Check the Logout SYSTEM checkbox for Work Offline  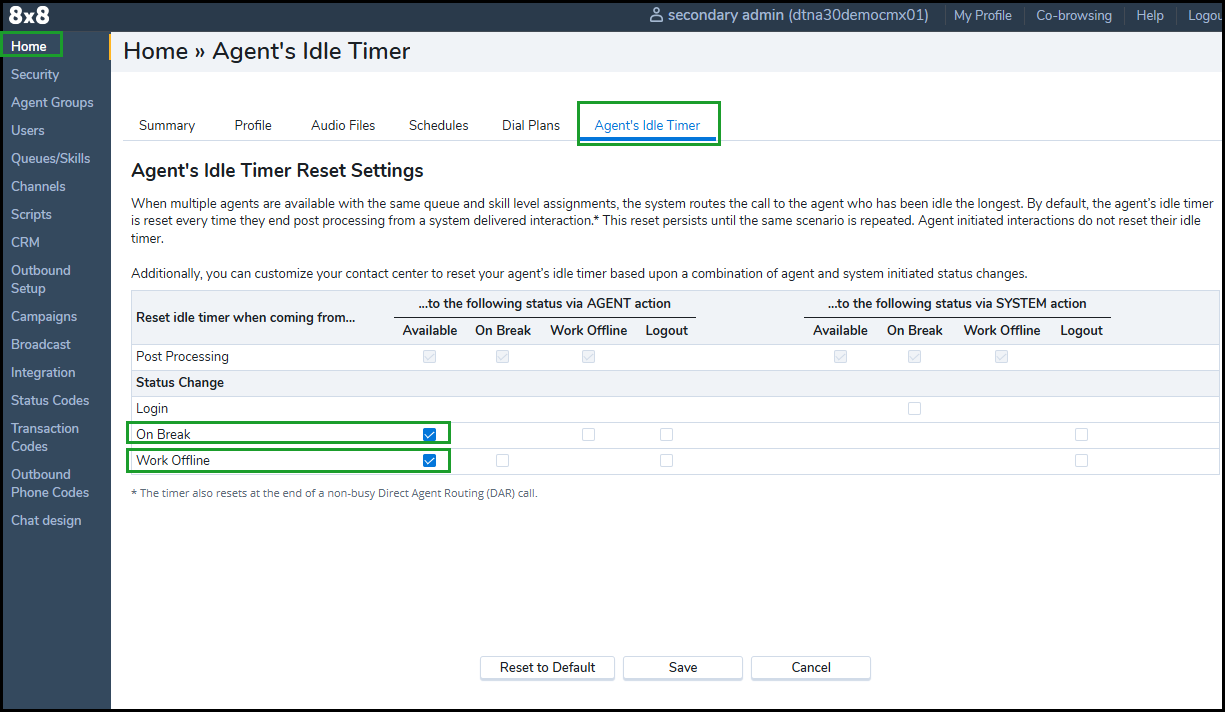[x=1081, y=460]
